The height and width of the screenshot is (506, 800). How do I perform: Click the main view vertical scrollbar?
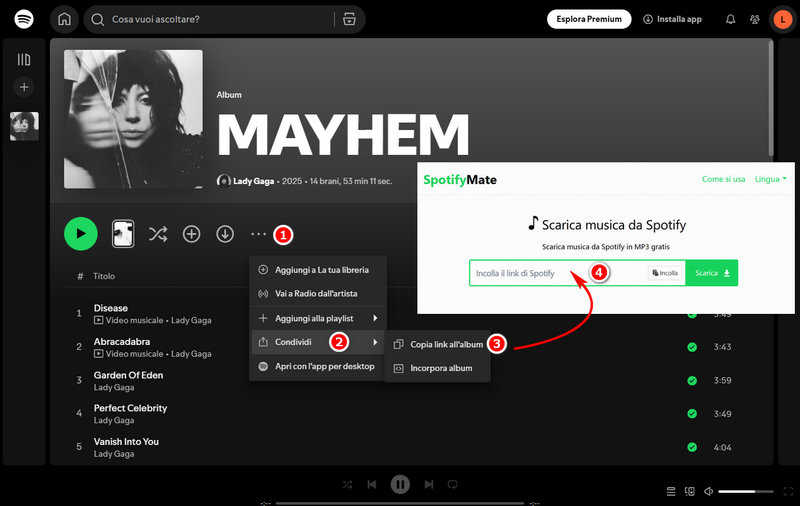771,98
